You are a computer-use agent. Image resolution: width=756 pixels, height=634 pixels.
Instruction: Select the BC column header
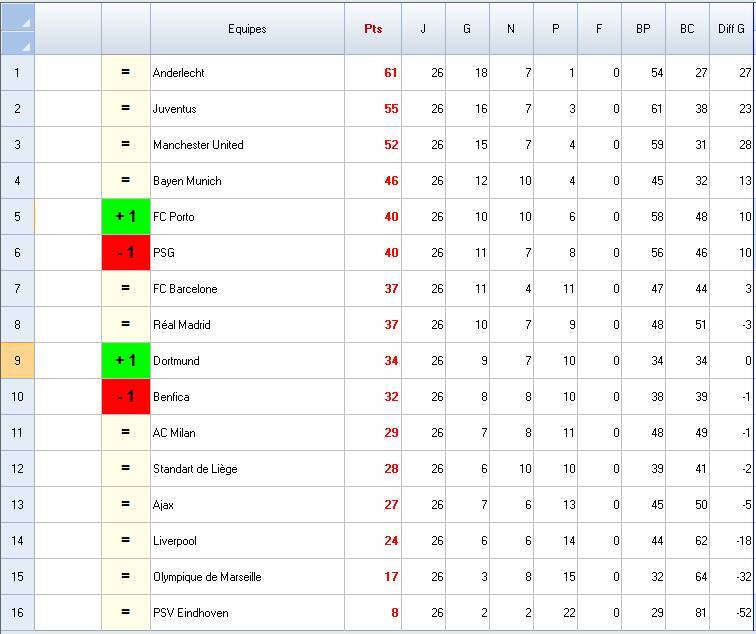pos(687,29)
